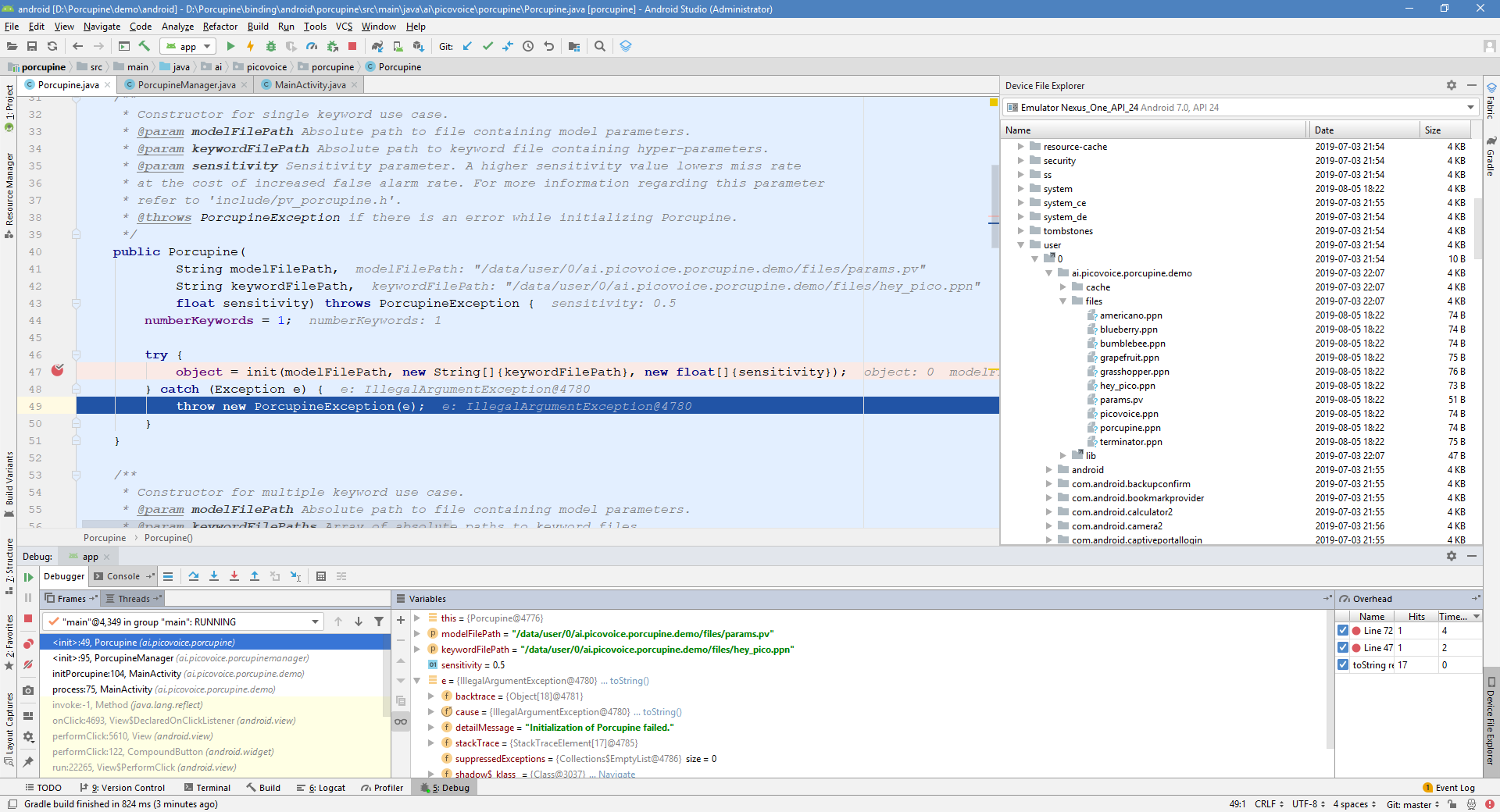Click the Git: master branch indicator

click(1411, 805)
